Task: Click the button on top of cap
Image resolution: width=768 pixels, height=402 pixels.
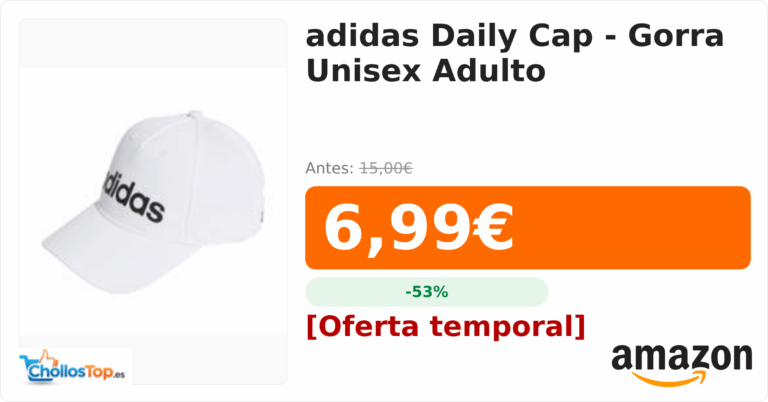Action: coord(194,115)
